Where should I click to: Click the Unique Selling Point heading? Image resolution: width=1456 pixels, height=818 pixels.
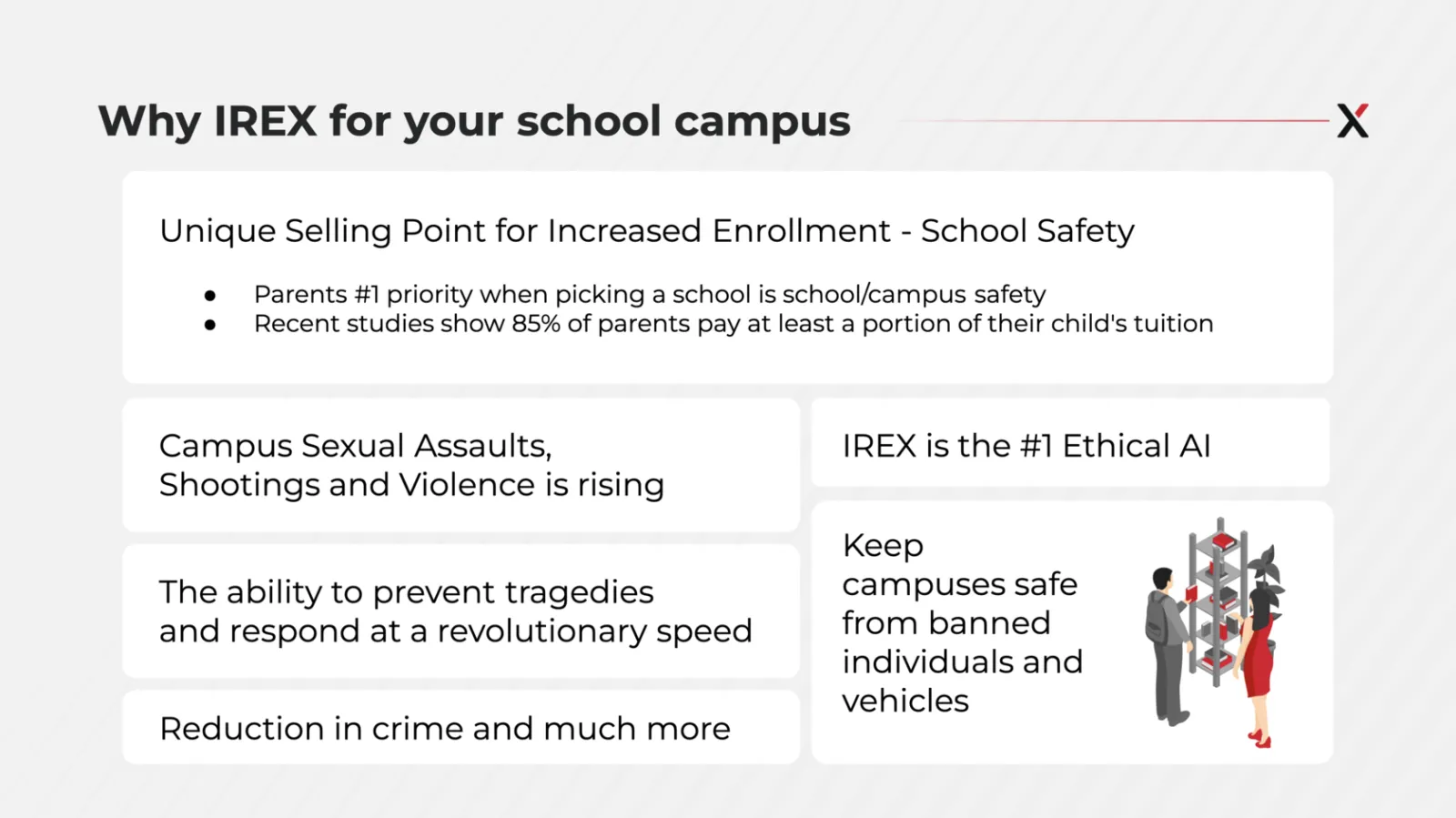(647, 230)
